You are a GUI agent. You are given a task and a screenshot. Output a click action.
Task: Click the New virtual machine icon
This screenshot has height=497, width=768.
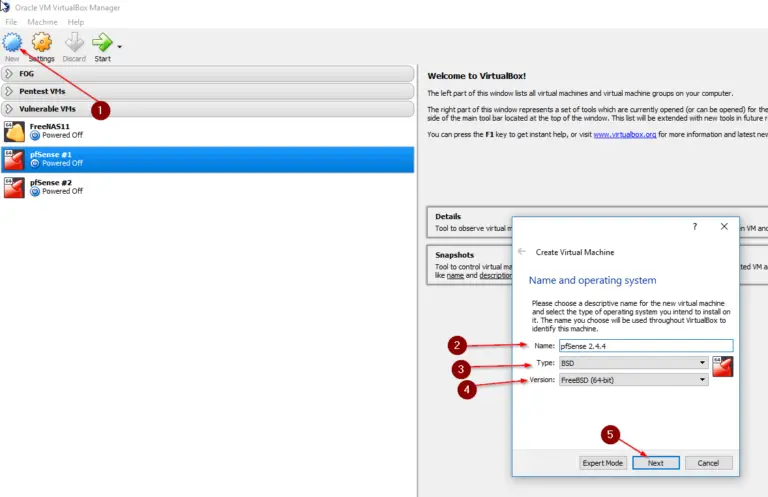pyautogui.click(x=12, y=43)
